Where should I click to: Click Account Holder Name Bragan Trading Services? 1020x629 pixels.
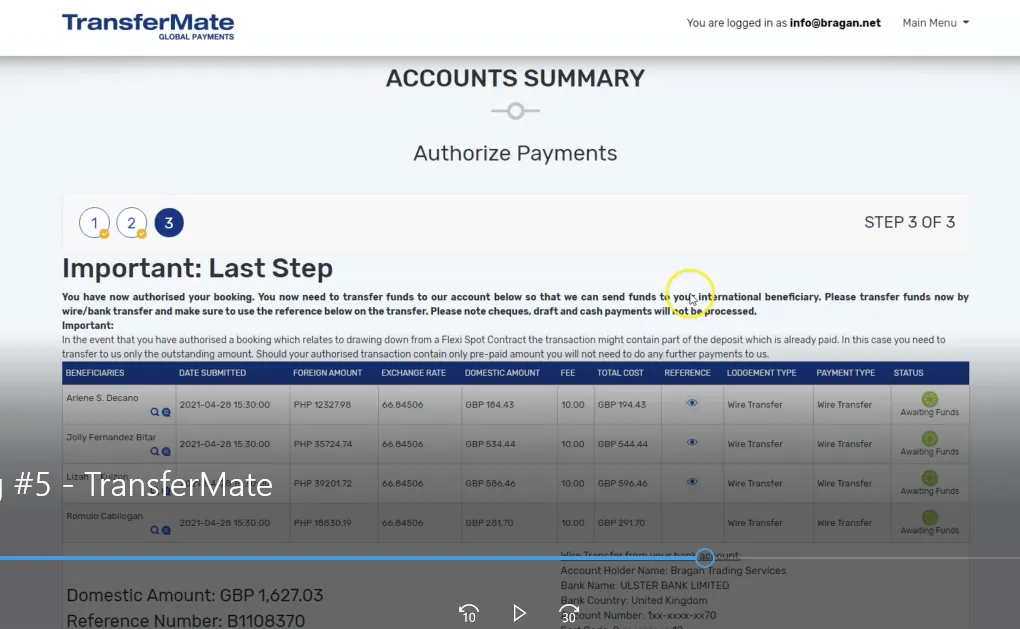(x=673, y=570)
